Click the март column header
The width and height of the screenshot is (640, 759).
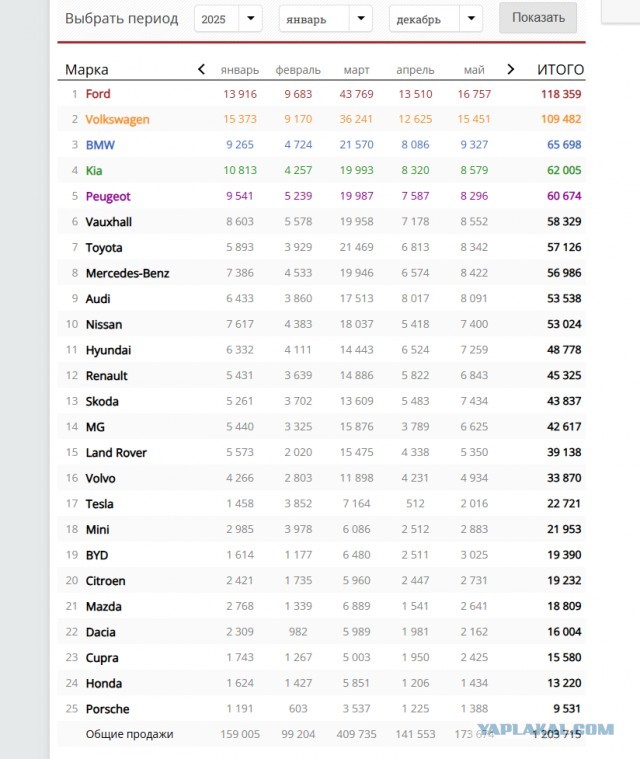click(356, 70)
